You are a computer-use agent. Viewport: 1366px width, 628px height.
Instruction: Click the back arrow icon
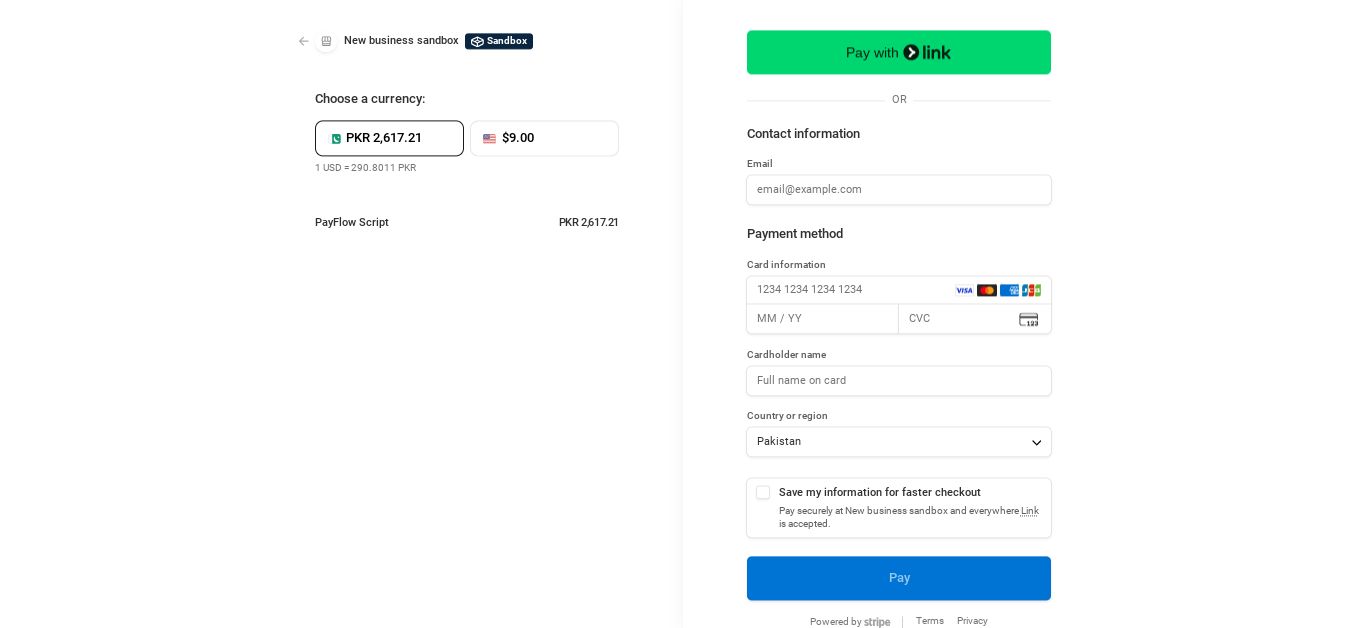coord(304,41)
